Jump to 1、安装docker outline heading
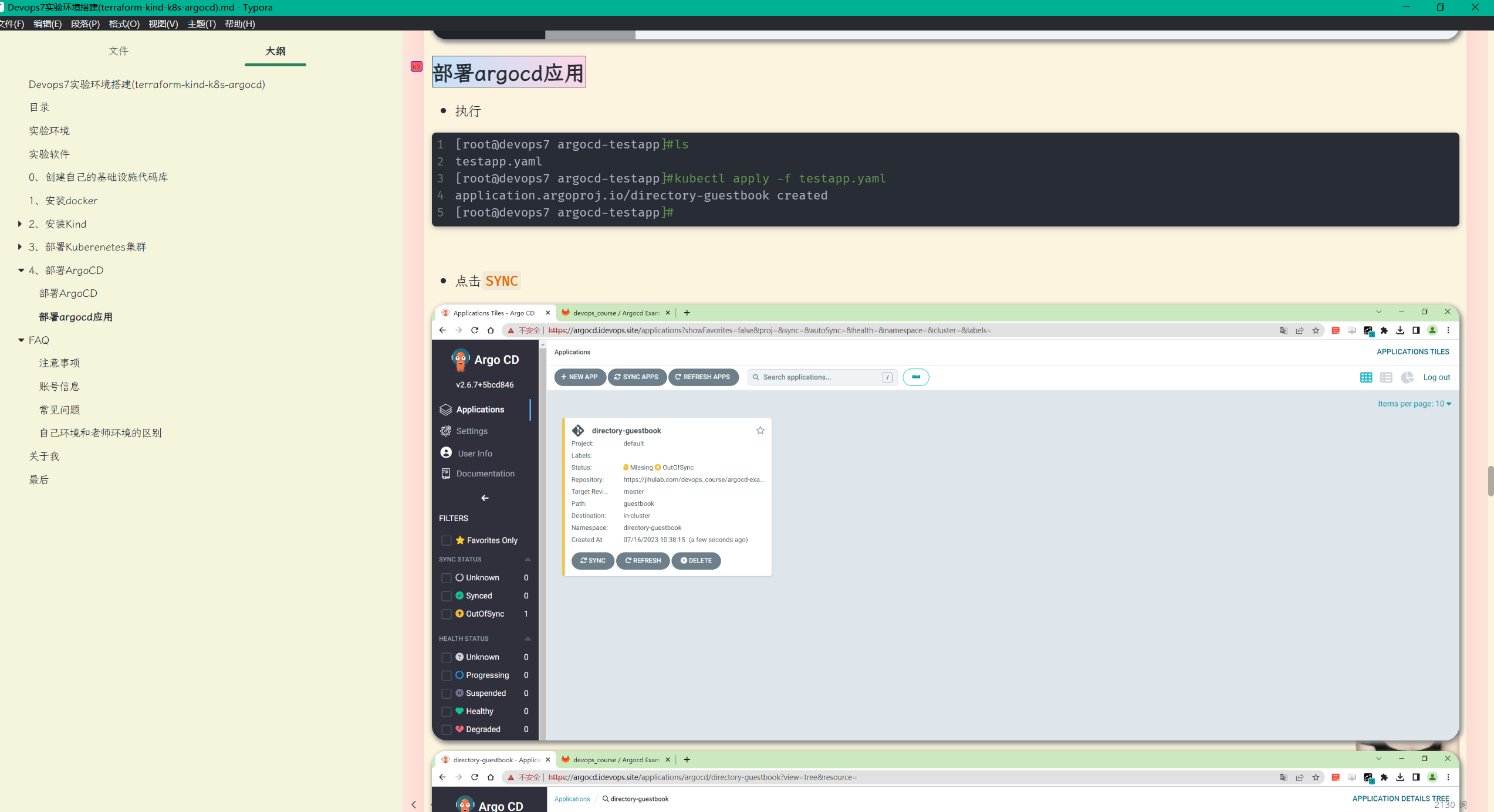This screenshot has height=812, width=1494. tap(63, 201)
